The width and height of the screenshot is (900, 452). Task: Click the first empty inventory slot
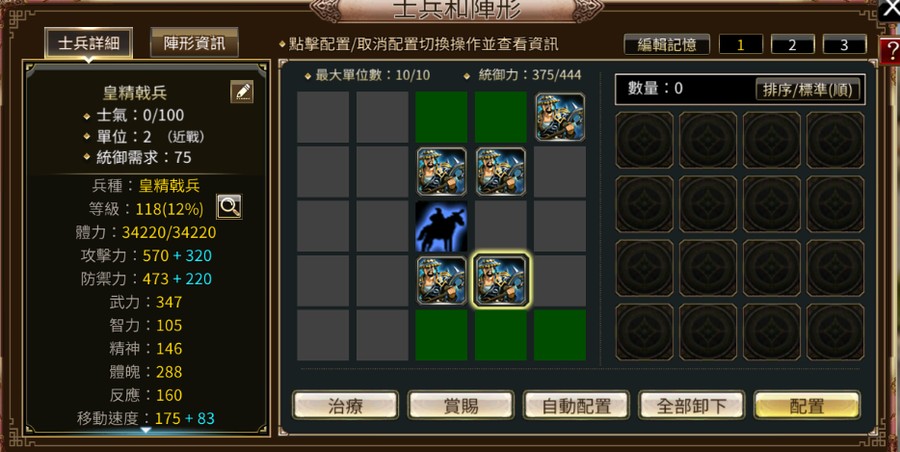[645, 140]
